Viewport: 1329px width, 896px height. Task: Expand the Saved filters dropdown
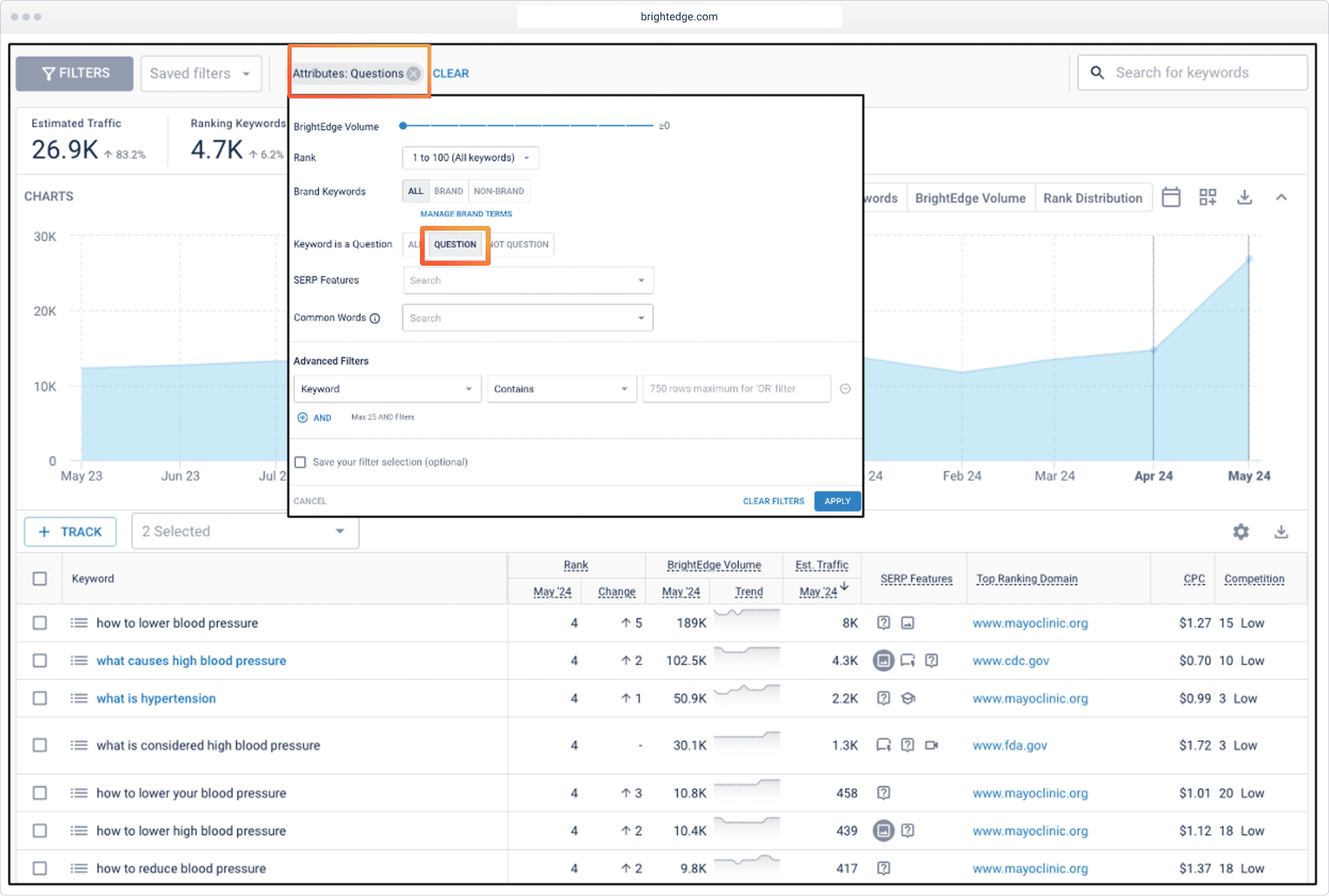pyautogui.click(x=200, y=74)
